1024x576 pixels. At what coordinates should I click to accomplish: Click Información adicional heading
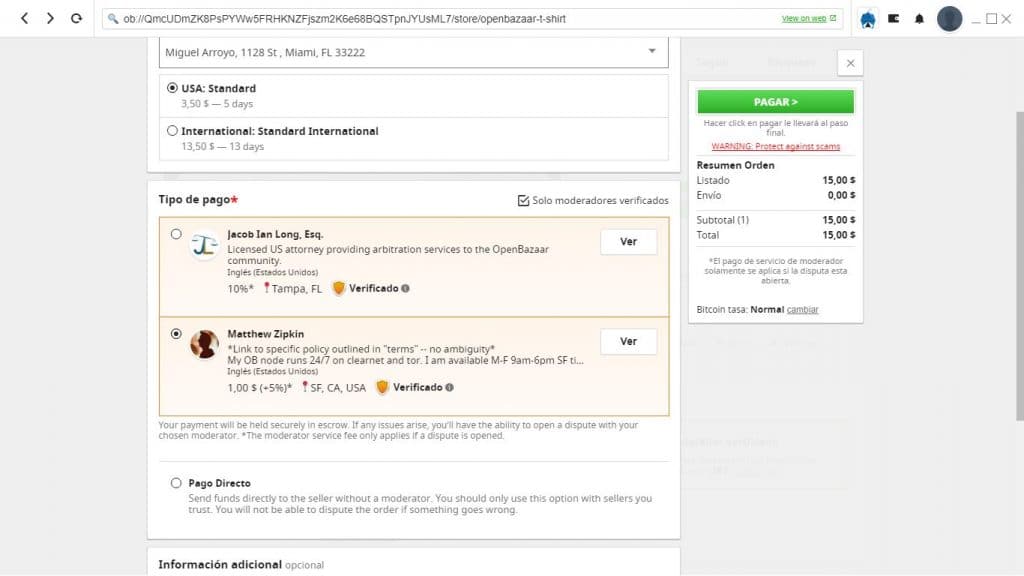pyautogui.click(x=220, y=564)
